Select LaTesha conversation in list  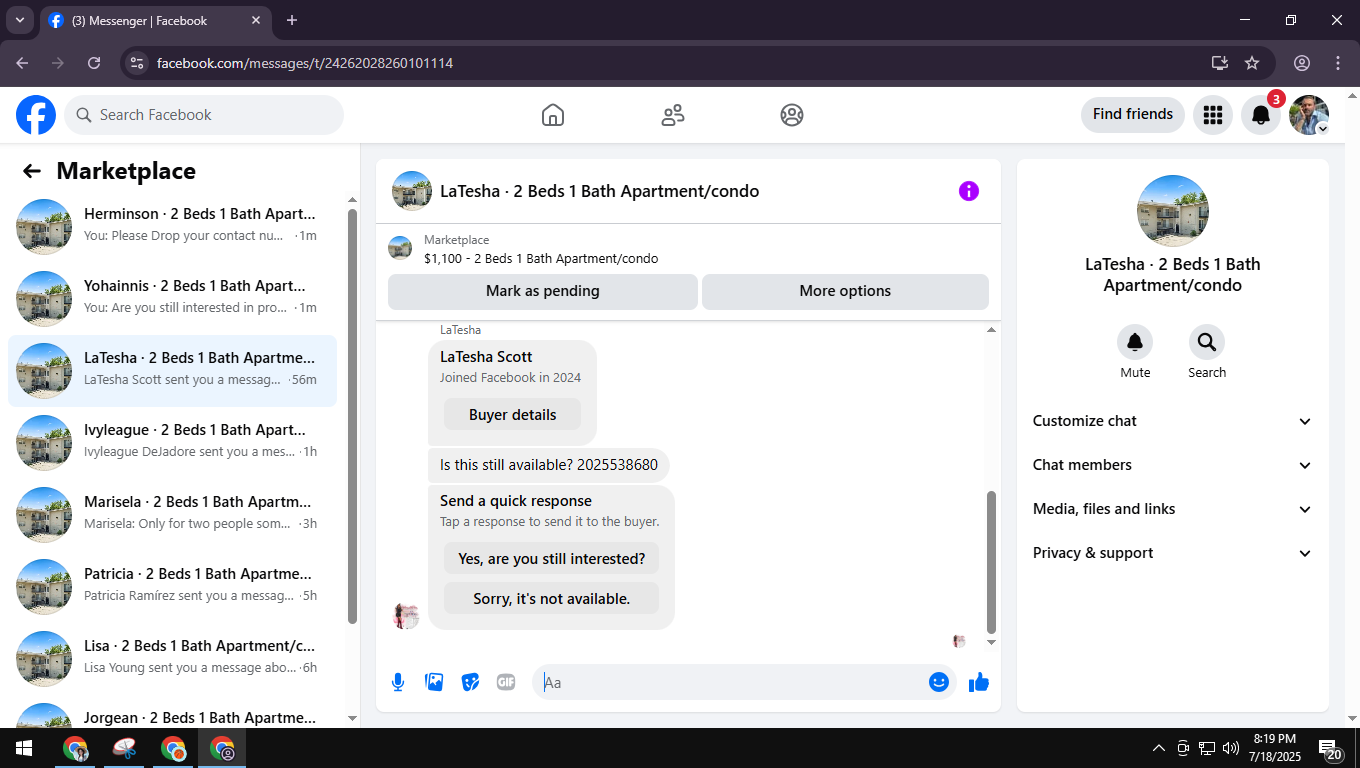(x=172, y=371)
